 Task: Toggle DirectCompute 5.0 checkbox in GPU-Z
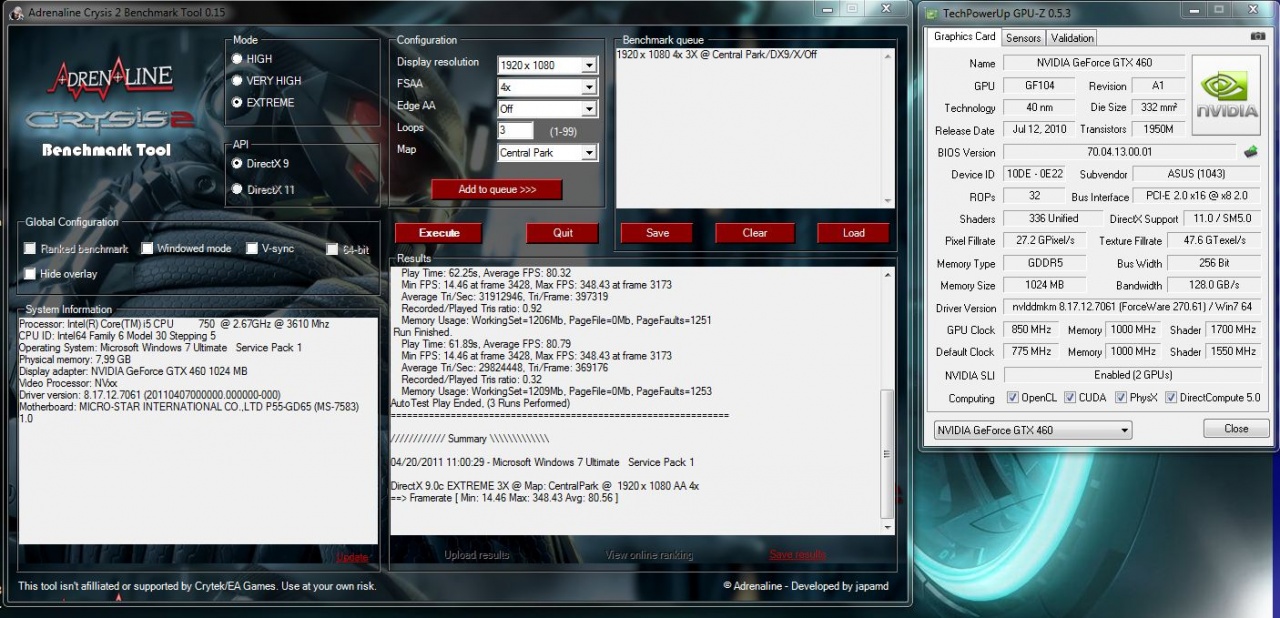click(x=1171, y=398)
